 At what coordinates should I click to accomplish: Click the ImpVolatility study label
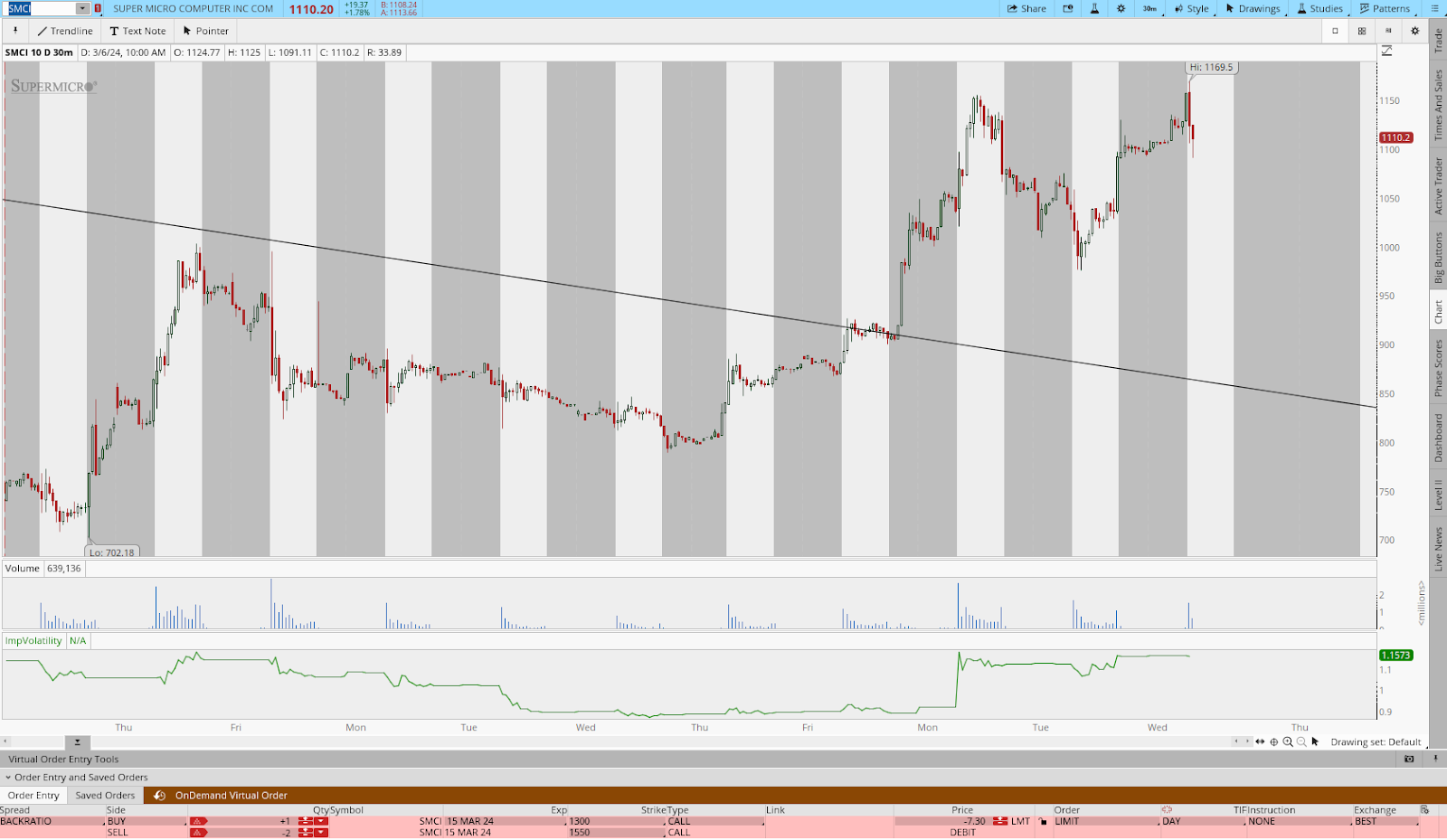[x=33, y=641]
